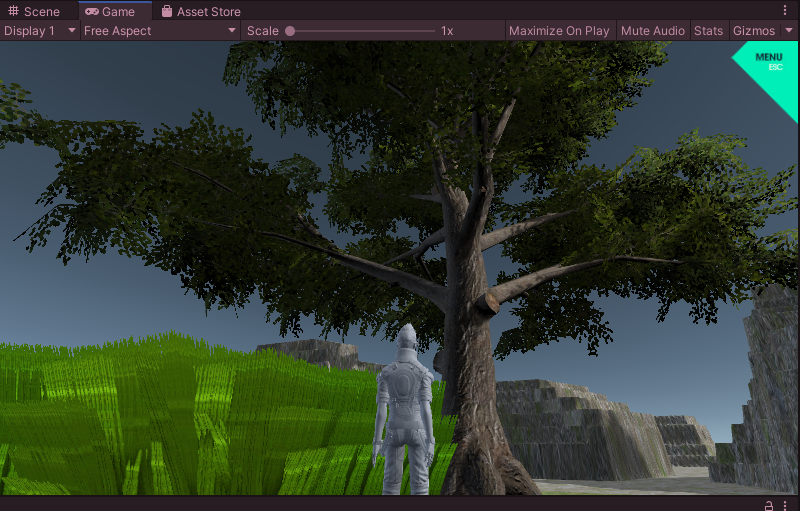This screenshot has width=800, height=511.
Task: Toggle Gizmos in Game view
Action: [x=754, y=31]
